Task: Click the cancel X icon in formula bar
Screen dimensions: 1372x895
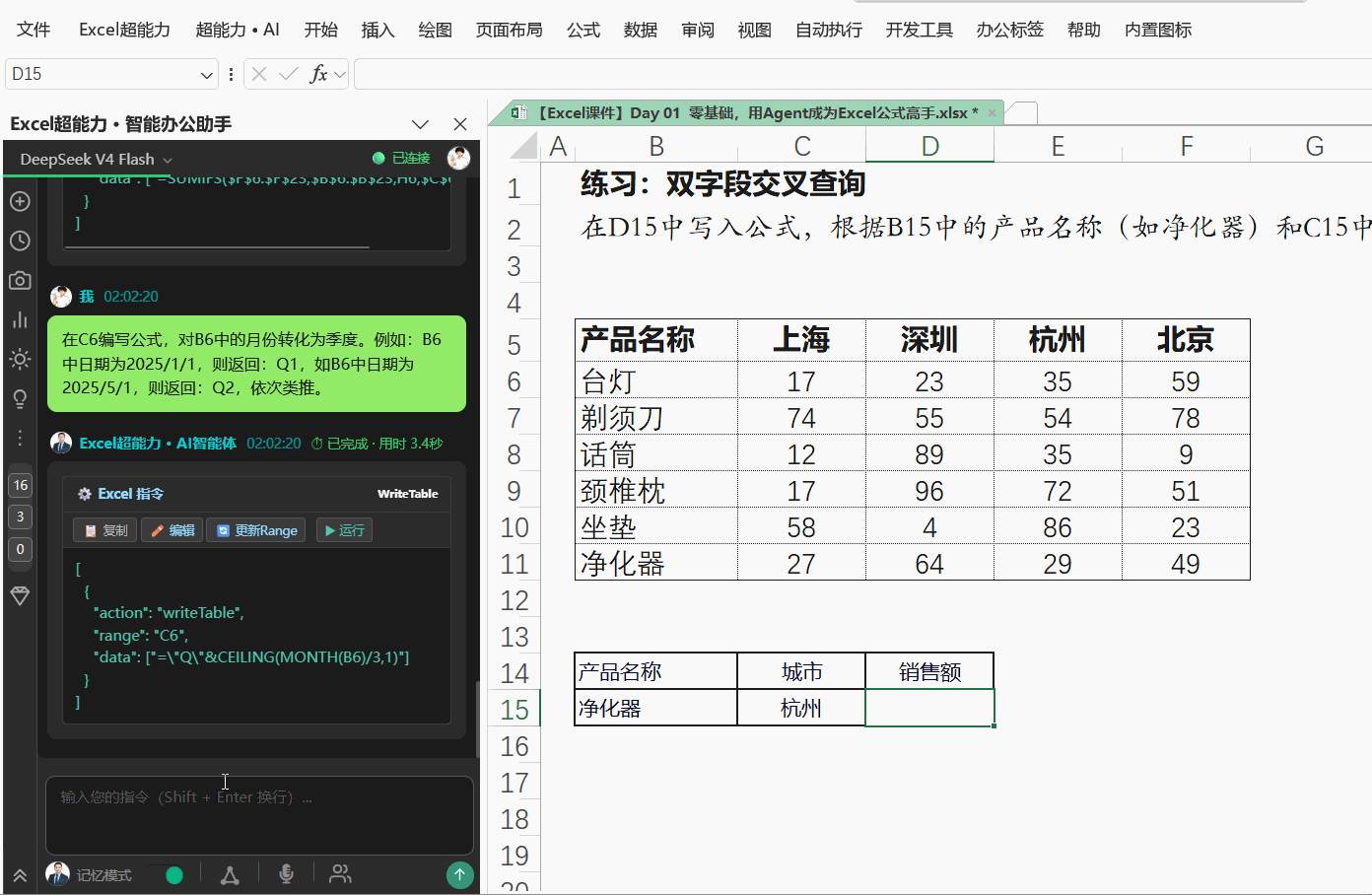Action: (x=259, y=74)
